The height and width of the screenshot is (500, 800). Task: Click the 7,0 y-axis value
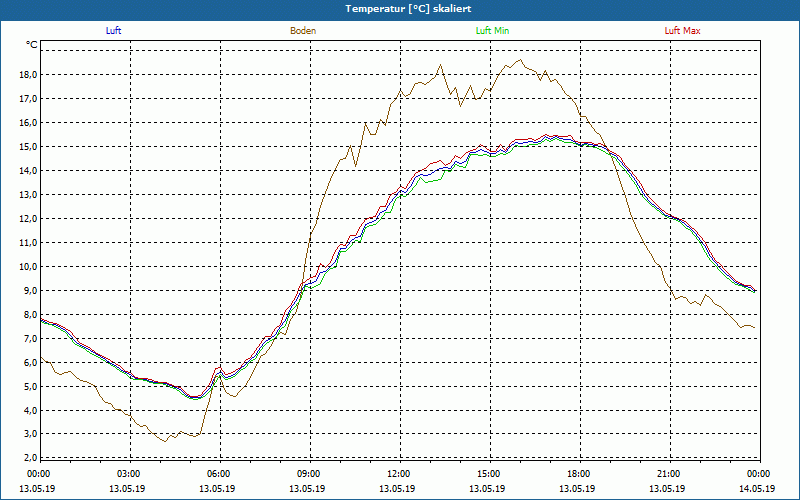pos(31,338)
